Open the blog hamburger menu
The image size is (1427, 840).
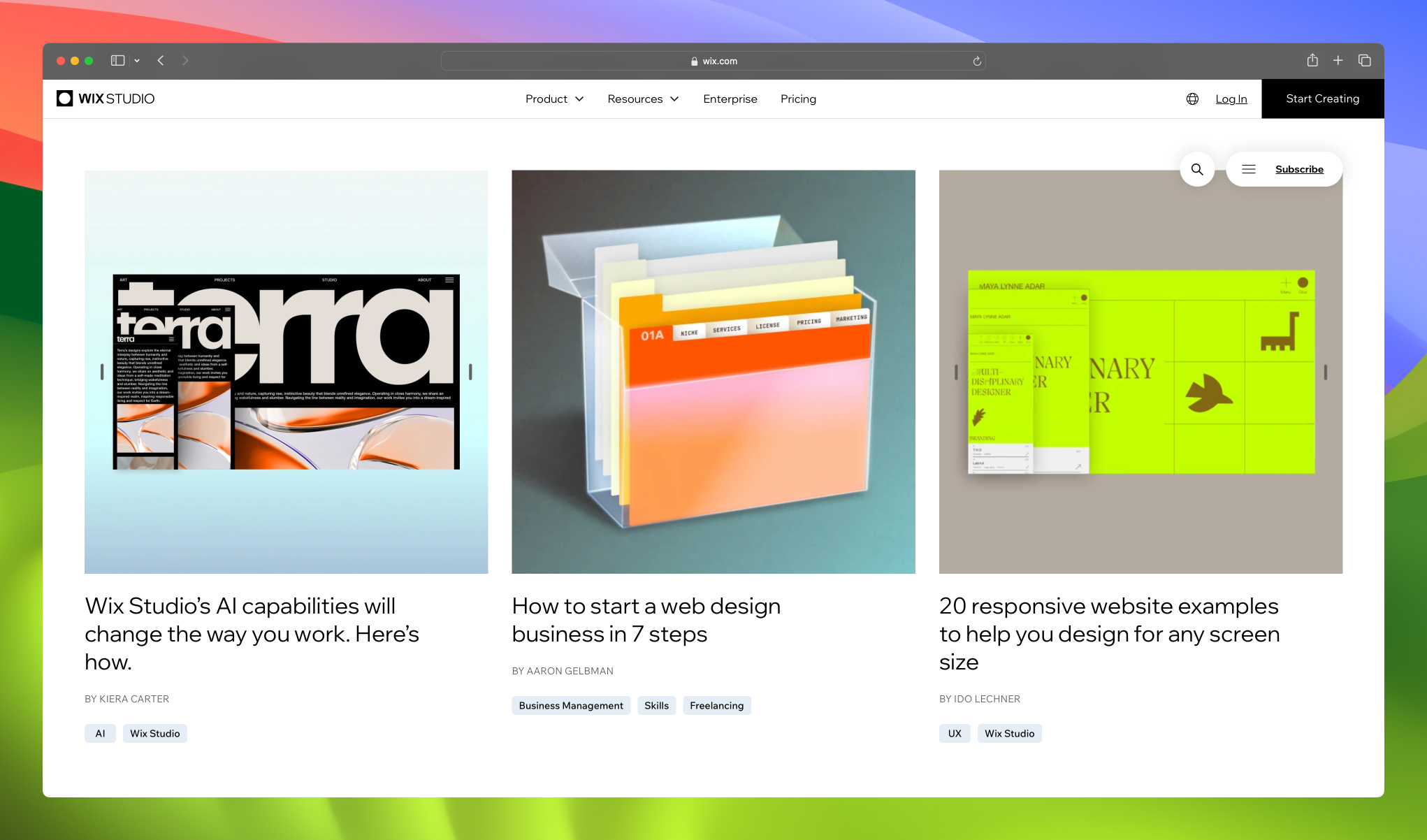1248,168
